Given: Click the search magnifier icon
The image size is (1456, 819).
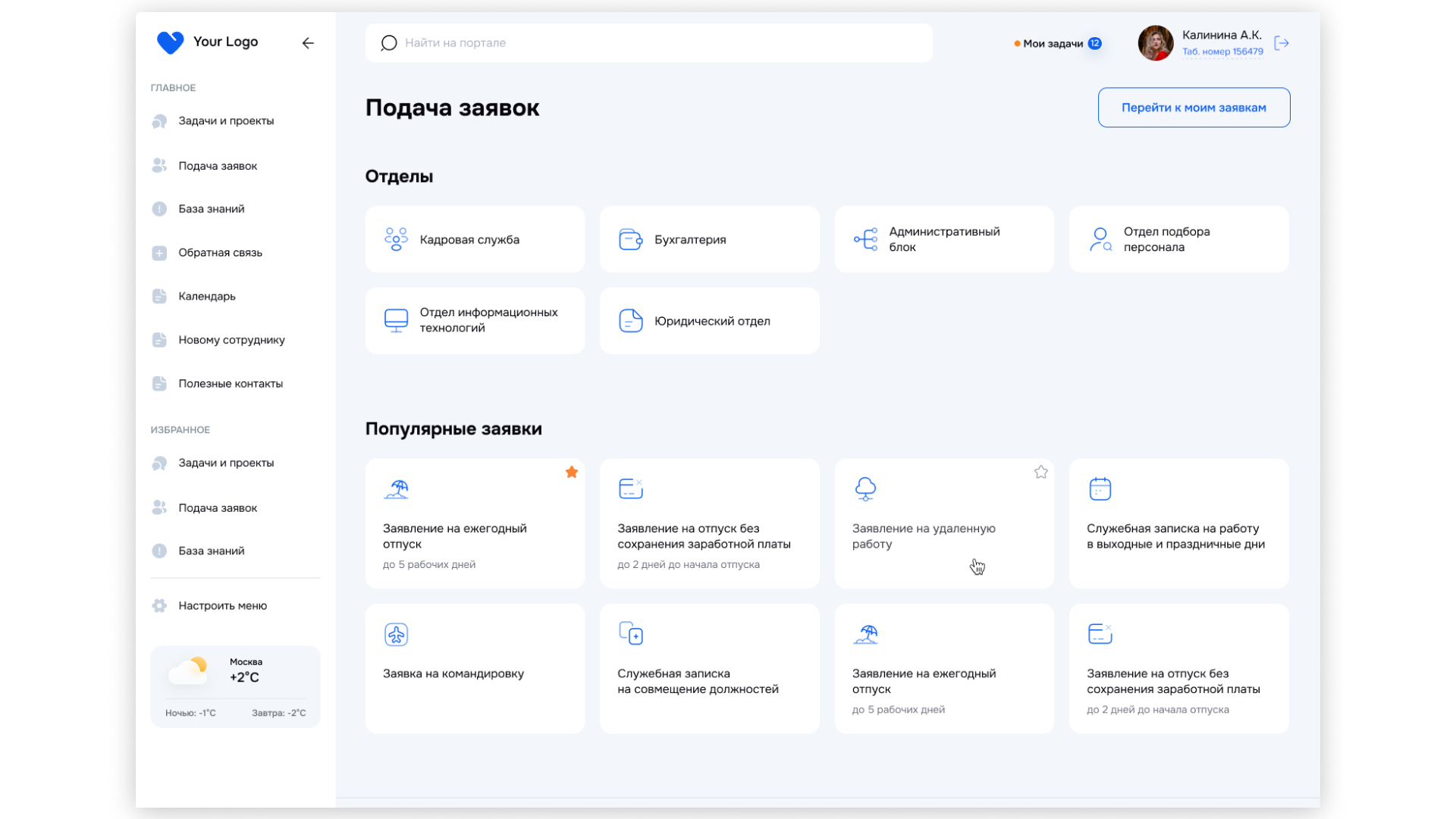Looking at the screenshot, I should point(389,43).
